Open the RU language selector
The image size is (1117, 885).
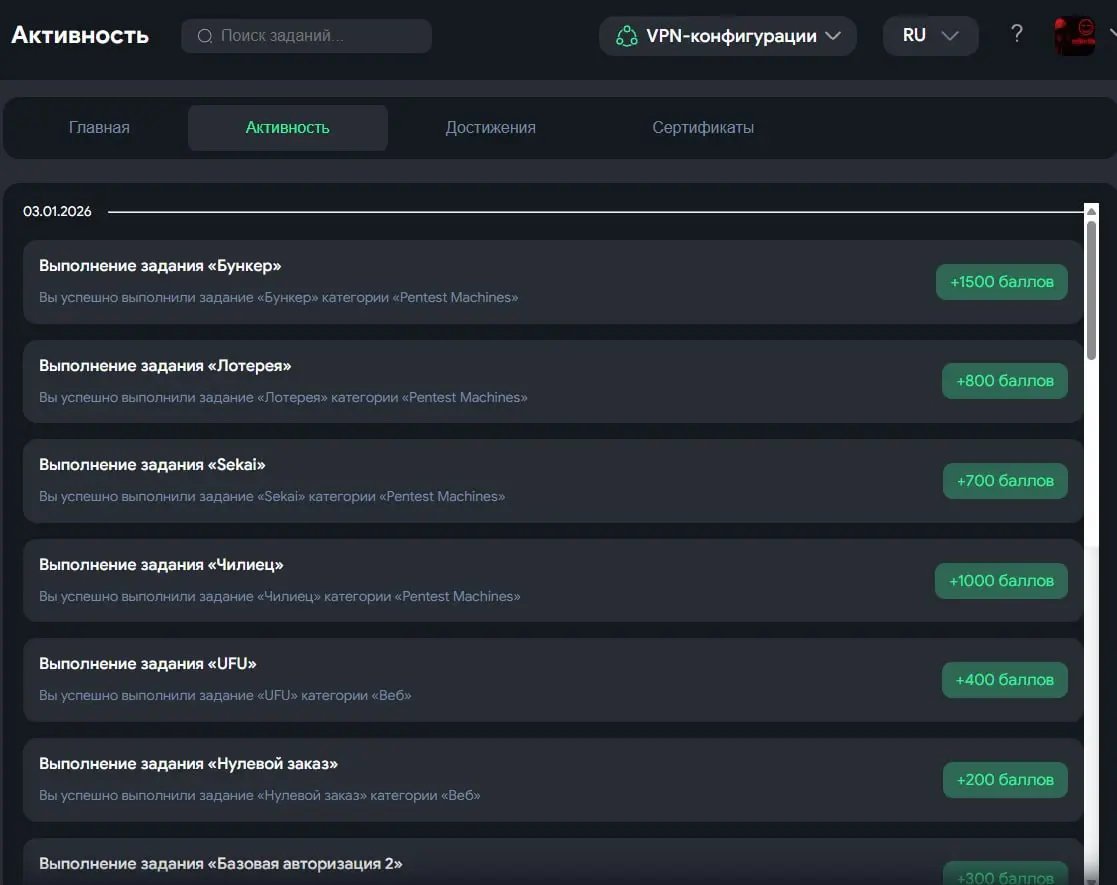click(x=930, y=36)
